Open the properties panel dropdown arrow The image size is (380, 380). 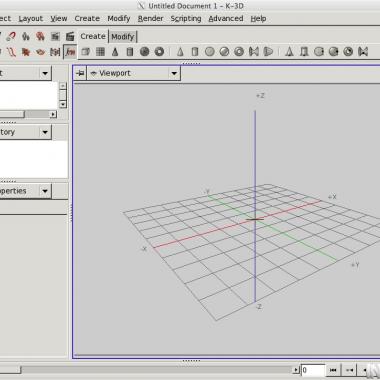[45, 191]
